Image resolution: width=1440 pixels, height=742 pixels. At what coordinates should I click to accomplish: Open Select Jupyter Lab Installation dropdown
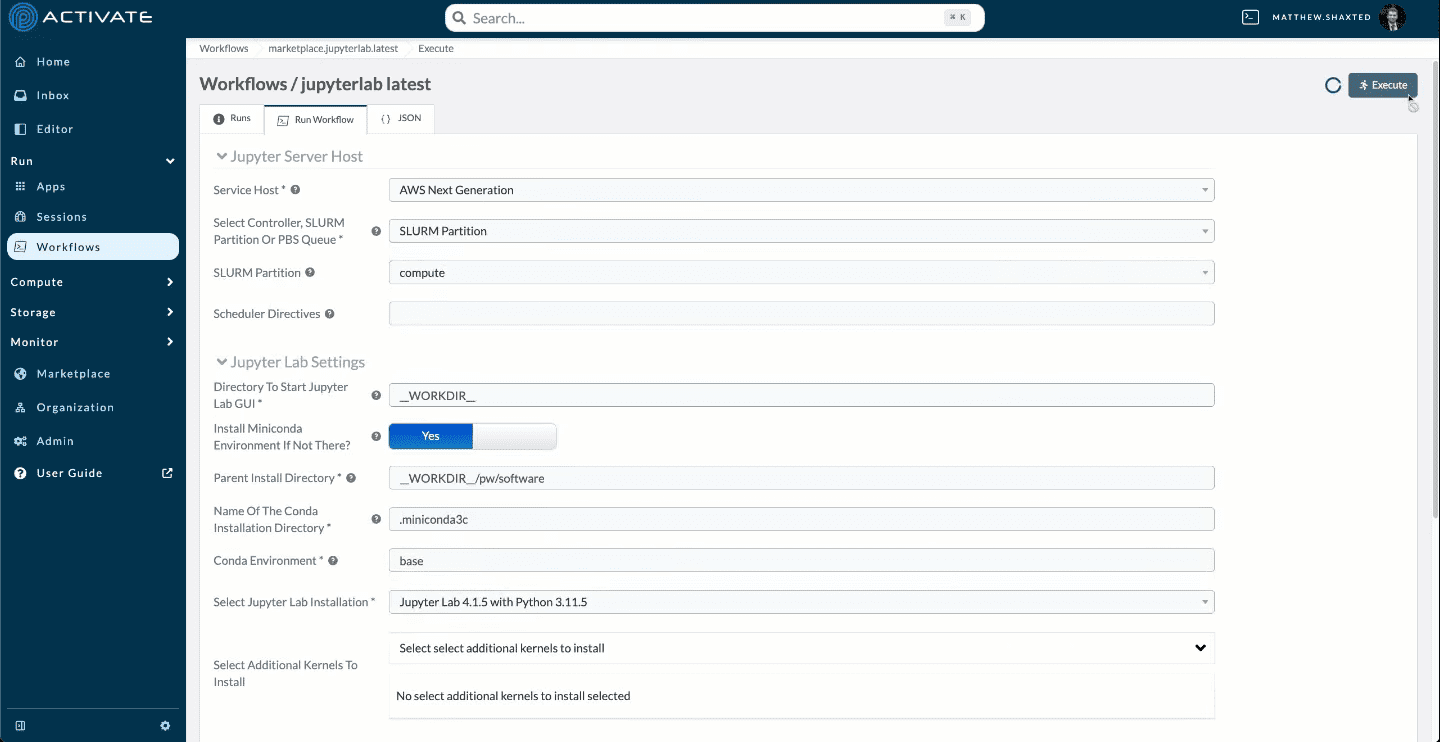coord(801,602)
